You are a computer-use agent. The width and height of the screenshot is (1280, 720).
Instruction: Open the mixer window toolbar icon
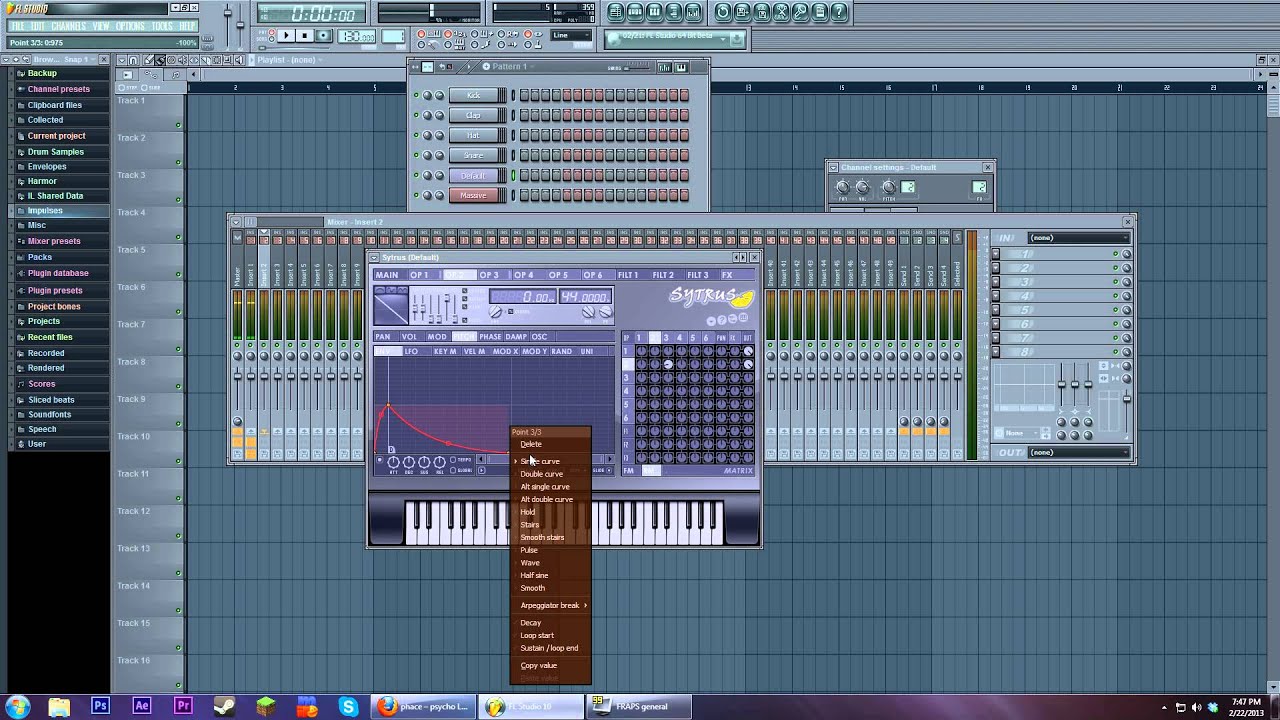pyautogui.click(x=692, y=12)
